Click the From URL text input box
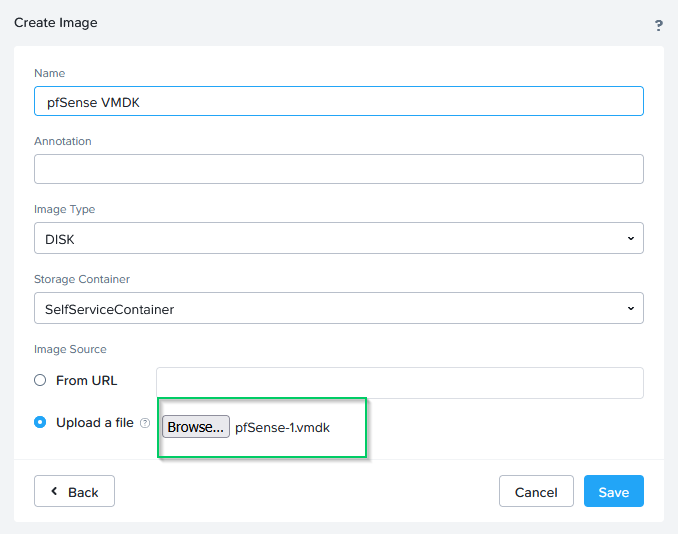Viewport: 678px width, 534px height. click(399, 383)
